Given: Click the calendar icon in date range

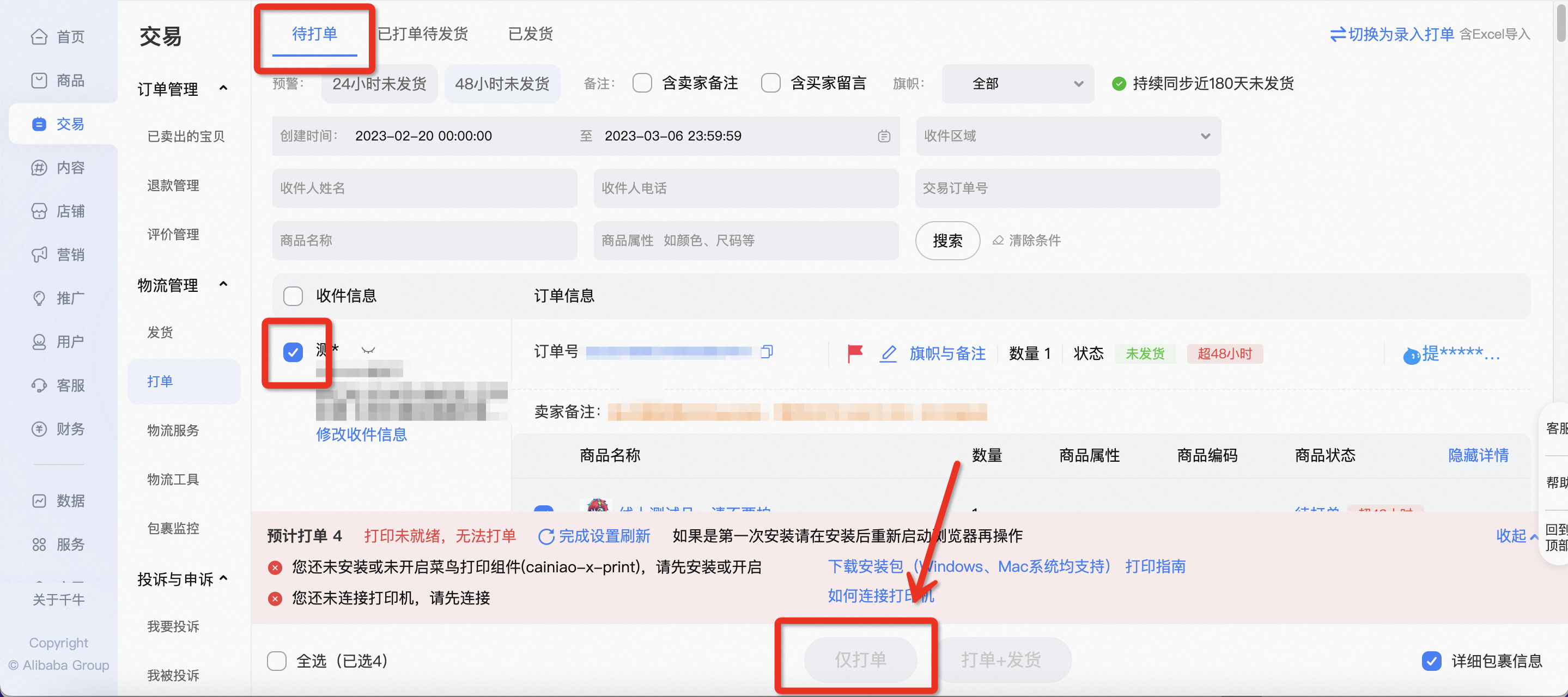Looking at the screenshot, I should (x=884, y=136).
